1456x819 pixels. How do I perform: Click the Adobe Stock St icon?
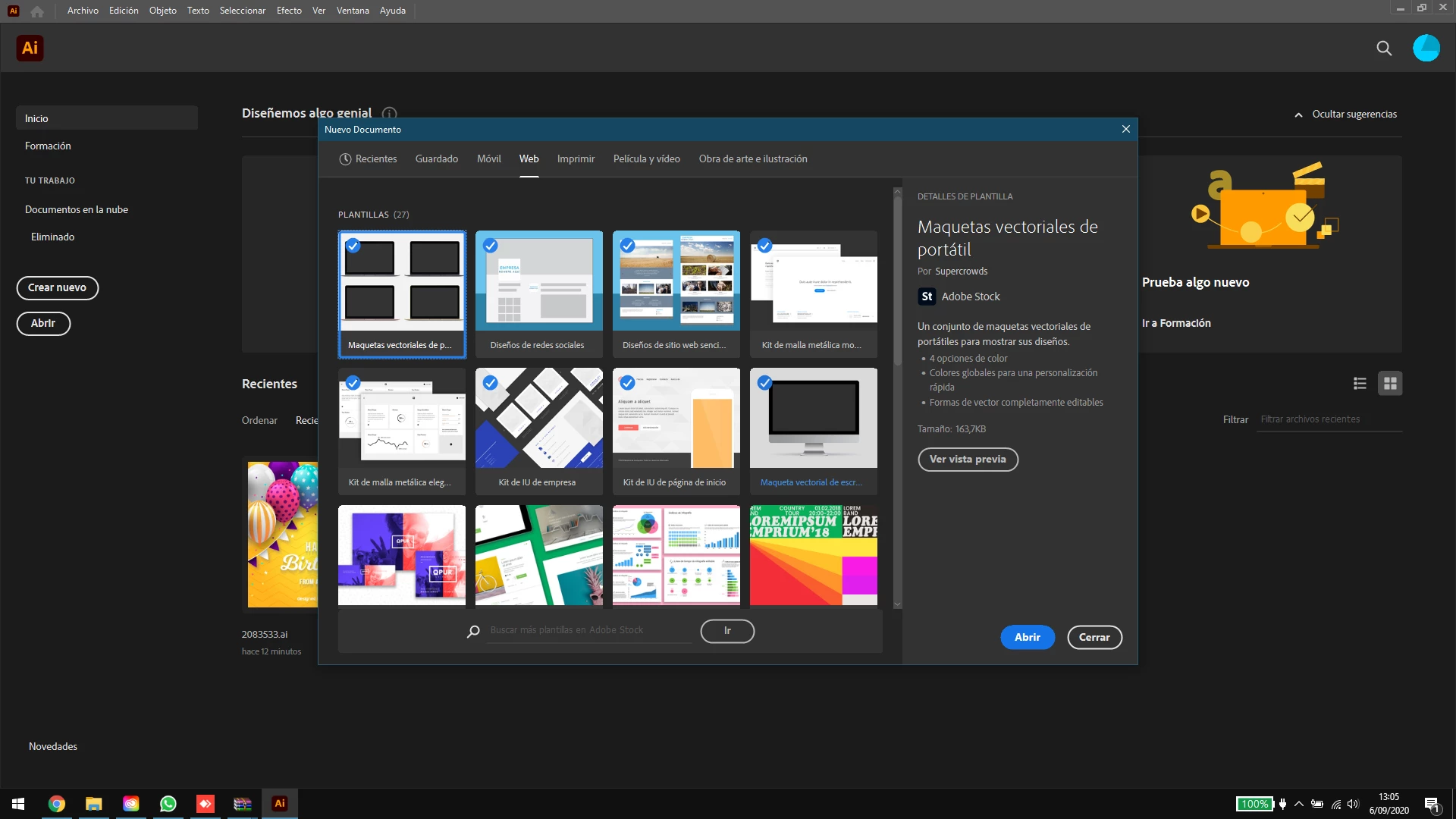coord(927,297)
